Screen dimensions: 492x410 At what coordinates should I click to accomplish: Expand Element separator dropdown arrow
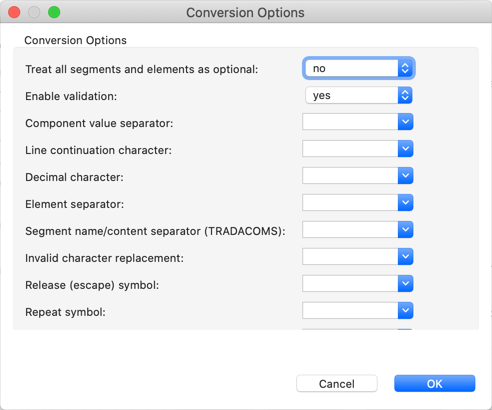405,203
